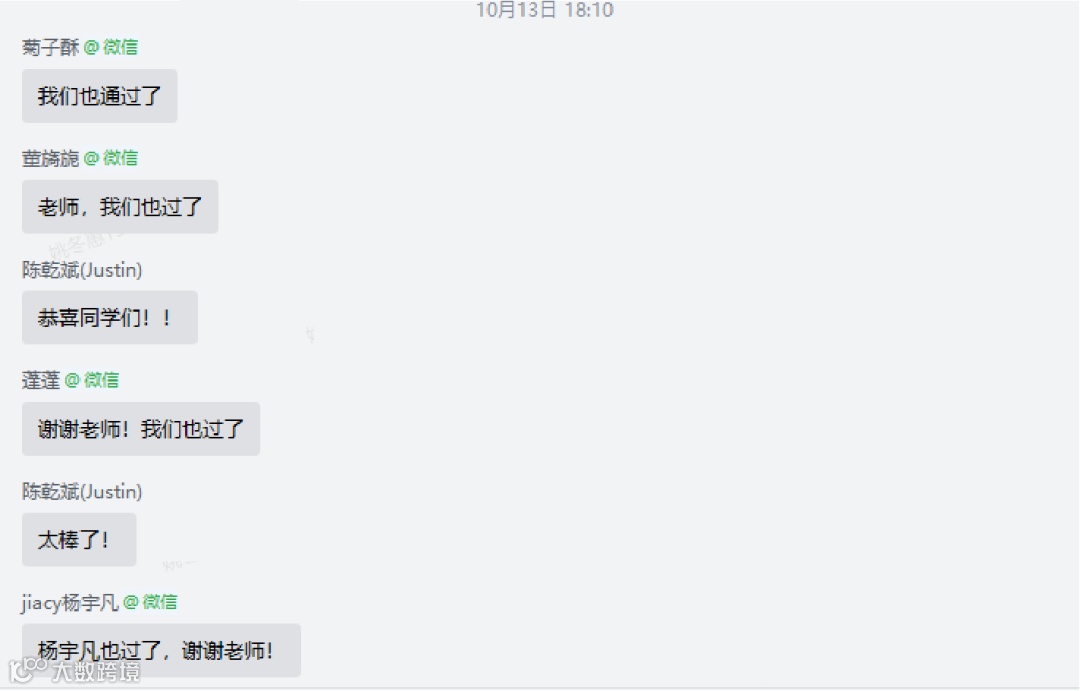This screenshot has height=691, width=1080.
Task: Select the message bubble 恭喜同学们！！
Action: point(110,318)
